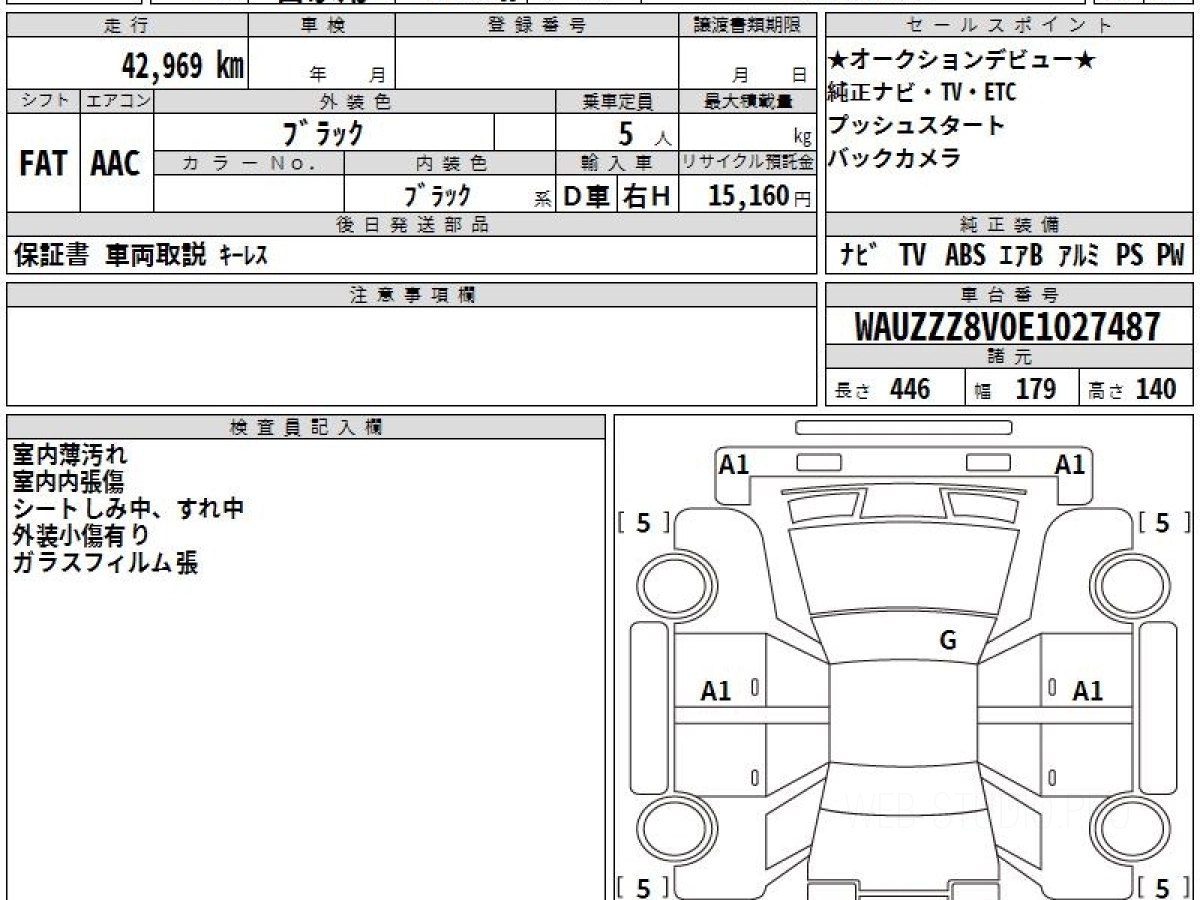Select the recycle deposit value 15,160円
The image size is (1200, 900).
(x=759, y=196)
